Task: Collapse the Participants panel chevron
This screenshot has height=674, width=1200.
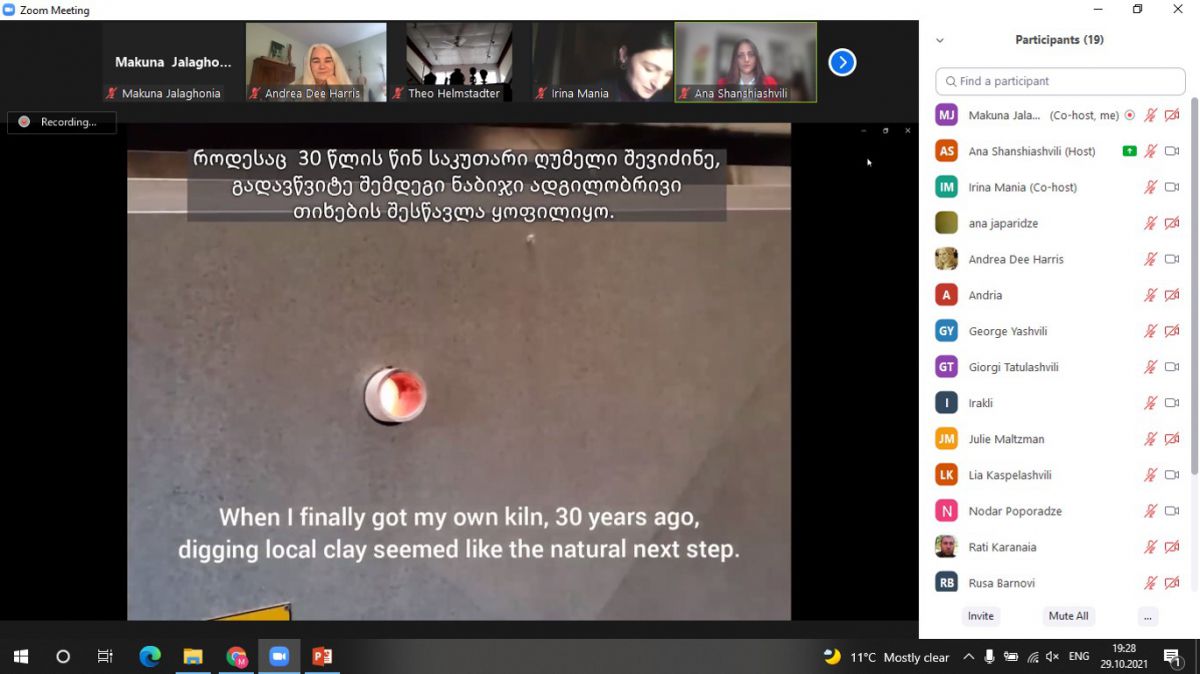Action: coord(939,41)
